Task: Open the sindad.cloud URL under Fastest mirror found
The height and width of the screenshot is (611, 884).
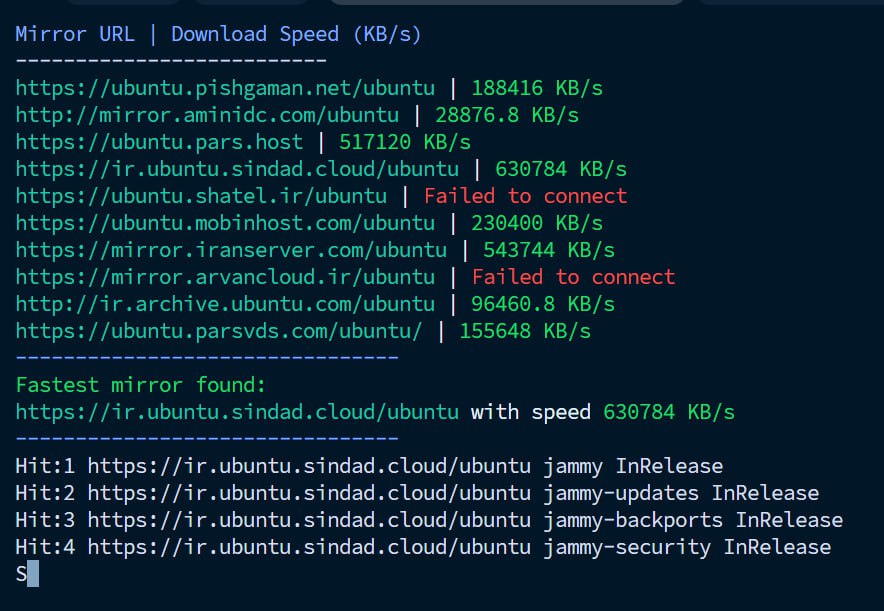Action: (x=237, y=412)
